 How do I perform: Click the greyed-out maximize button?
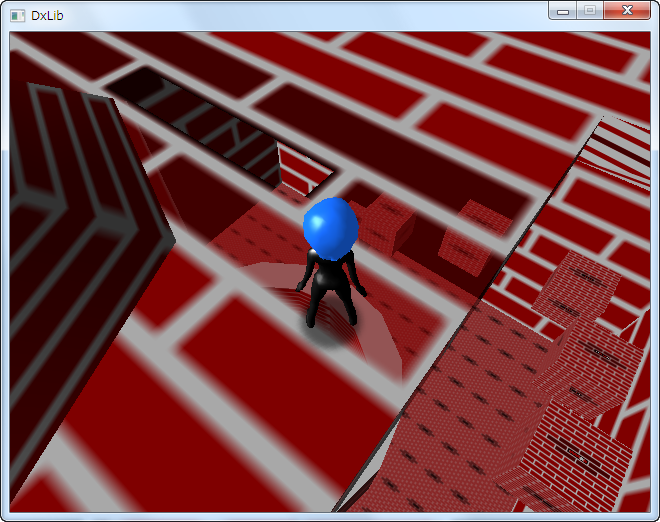(x=589, y=10)
